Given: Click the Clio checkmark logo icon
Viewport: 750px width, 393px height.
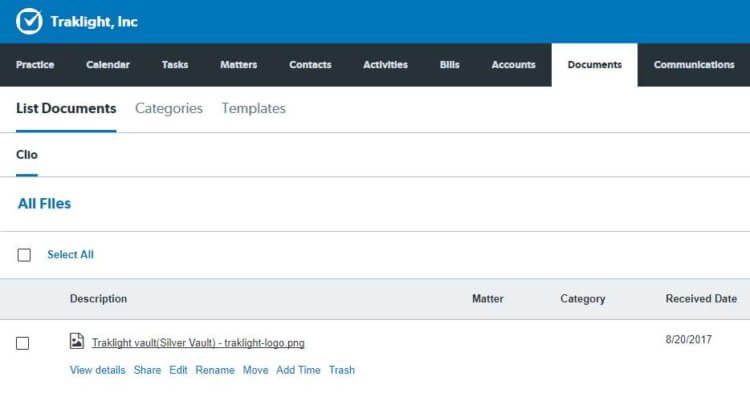Looking at the screenshot, I should (x=29, y=22).
